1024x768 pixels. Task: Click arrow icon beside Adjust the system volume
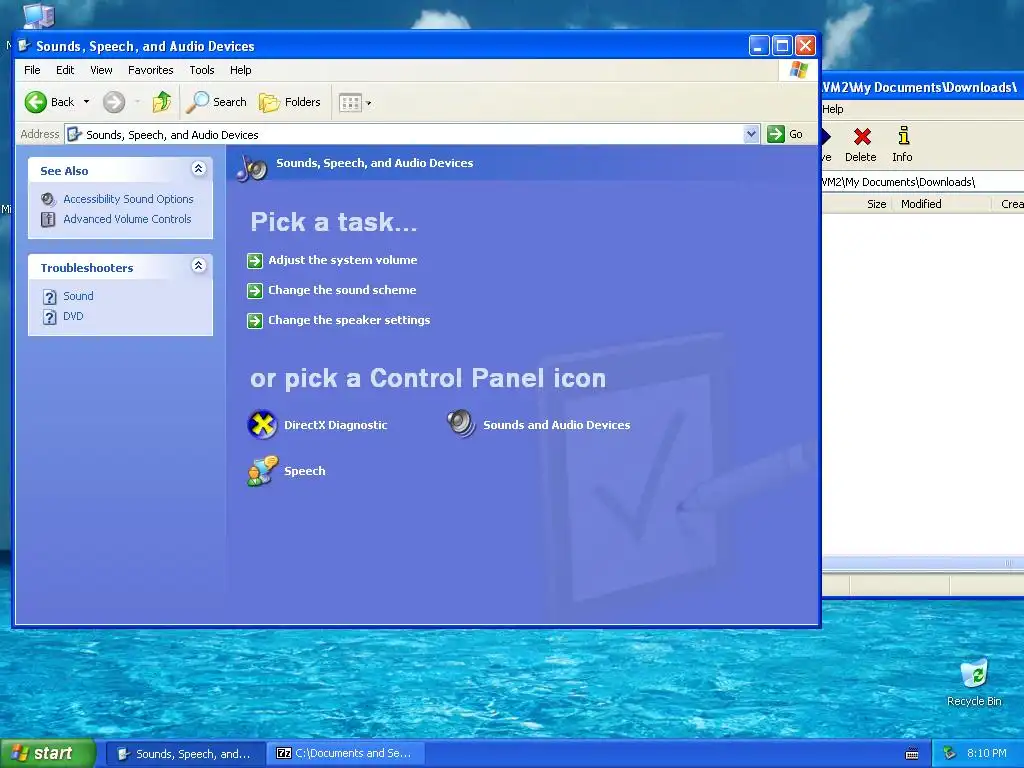coord(255,261)
